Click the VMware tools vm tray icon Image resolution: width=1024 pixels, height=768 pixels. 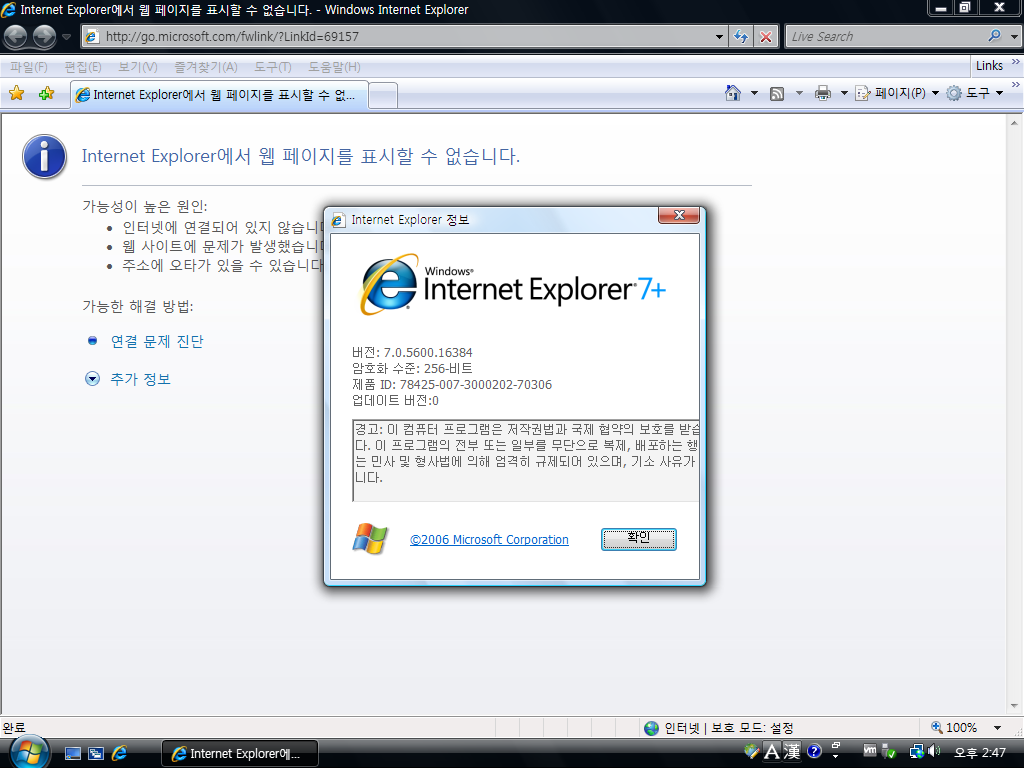pos(870,751)
